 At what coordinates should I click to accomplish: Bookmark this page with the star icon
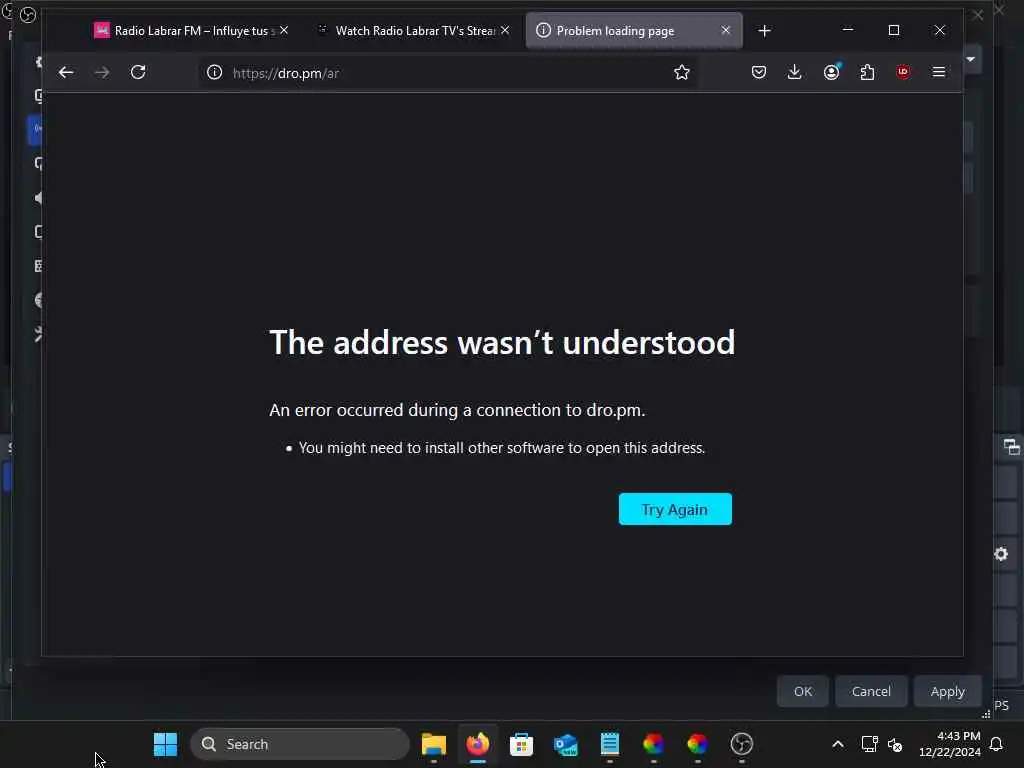point(682,72)
